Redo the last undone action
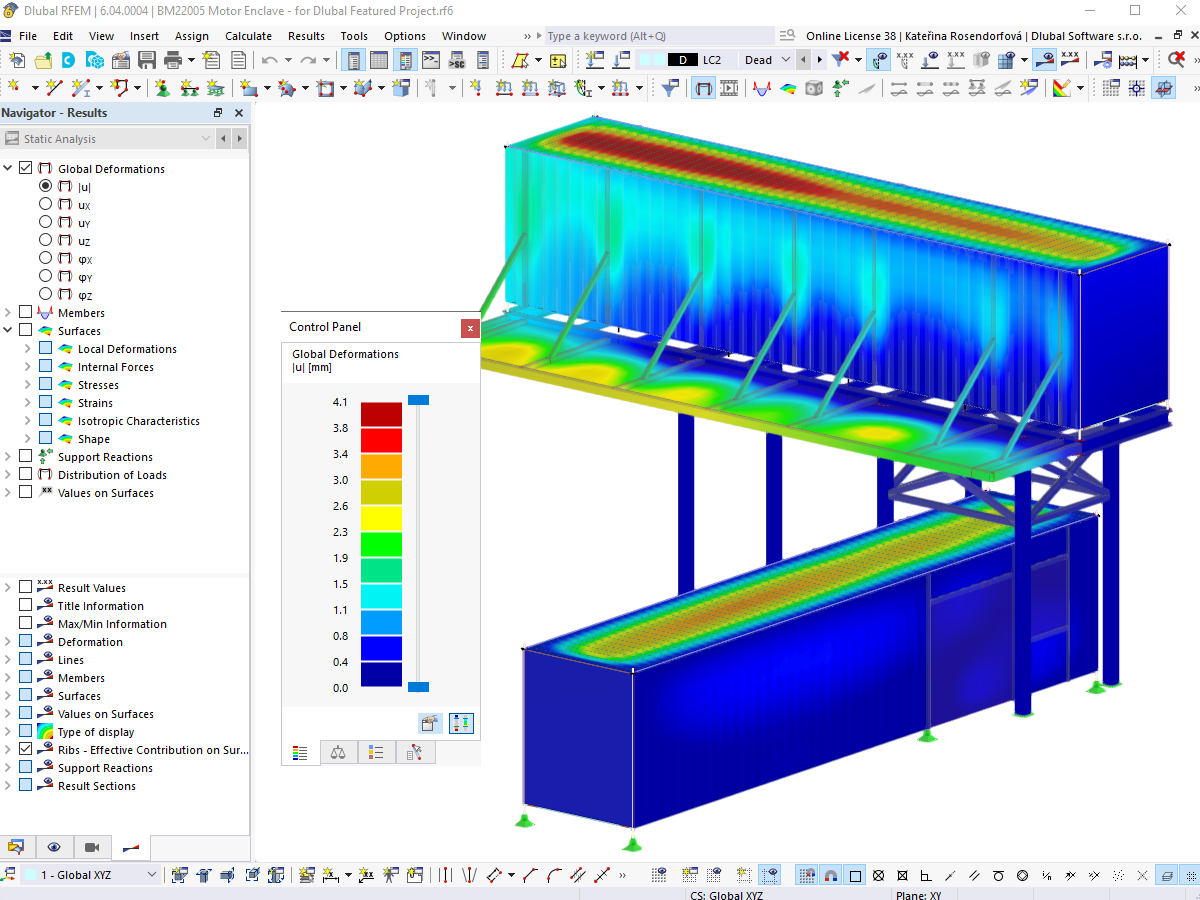Viewport: 1200px width, 900px height. click(x=308, y=60)
